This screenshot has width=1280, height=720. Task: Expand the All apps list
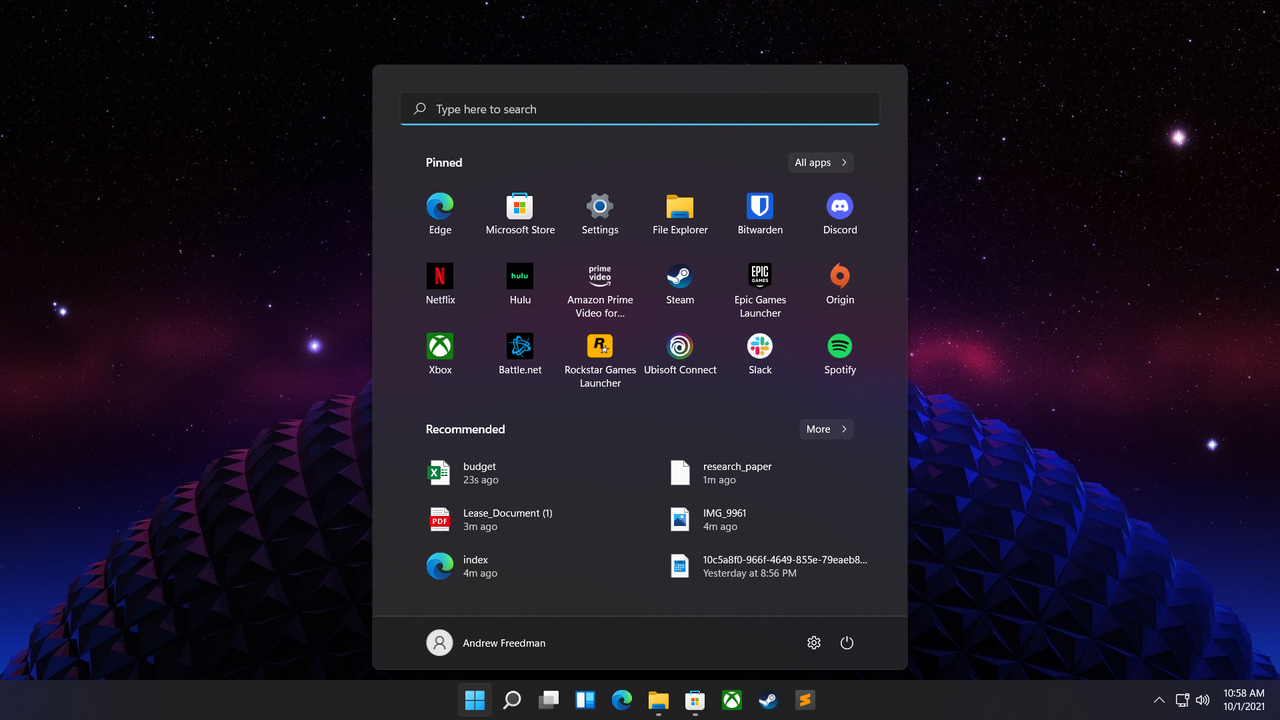[820, 162]
